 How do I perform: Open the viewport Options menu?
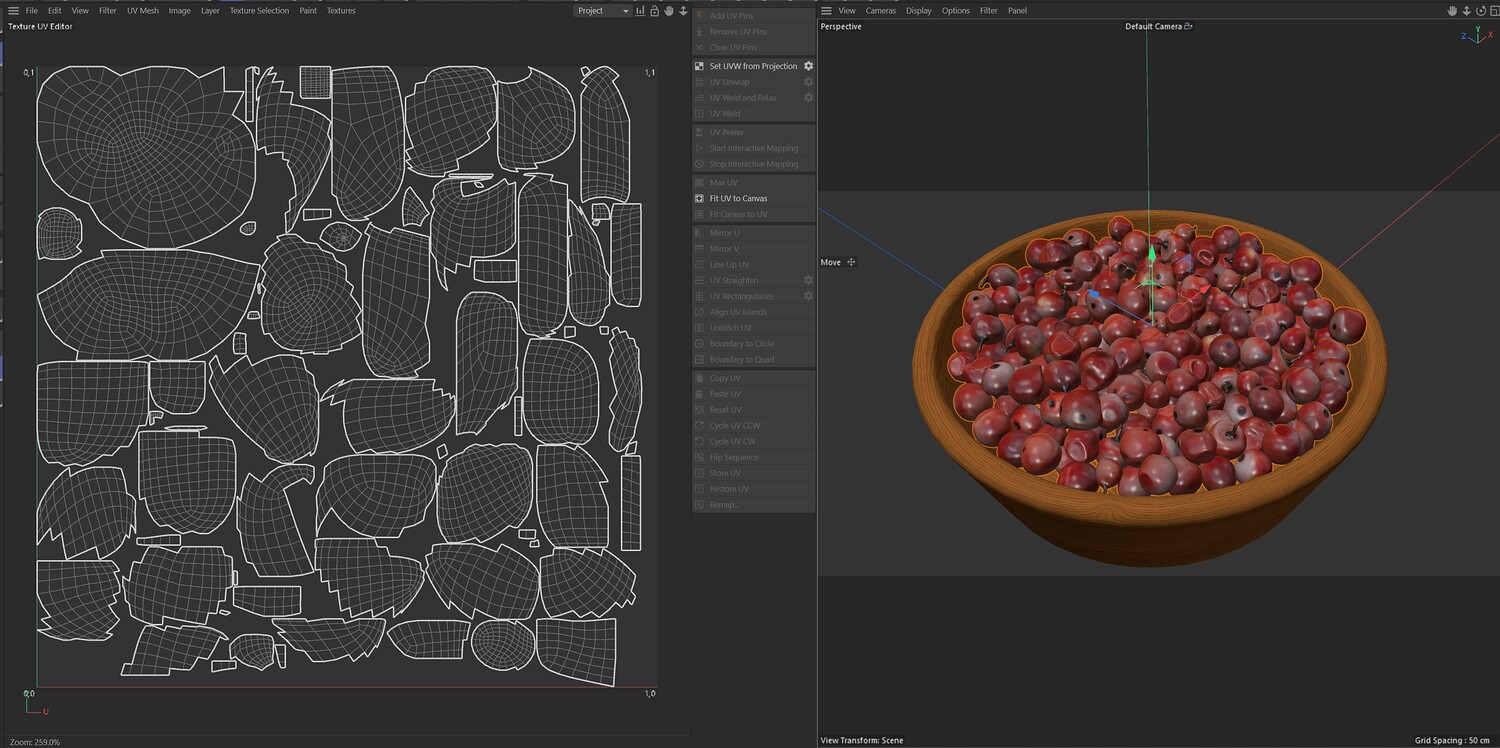pos(956,11)
